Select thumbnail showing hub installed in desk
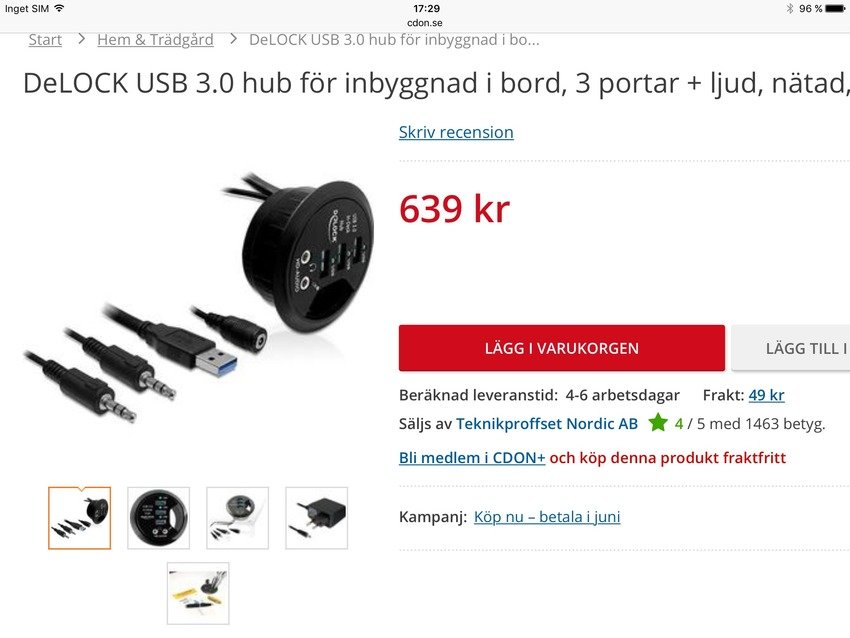The height and width of the screenshot is (638, 850). pyautogui.click(x=198, y=594)
